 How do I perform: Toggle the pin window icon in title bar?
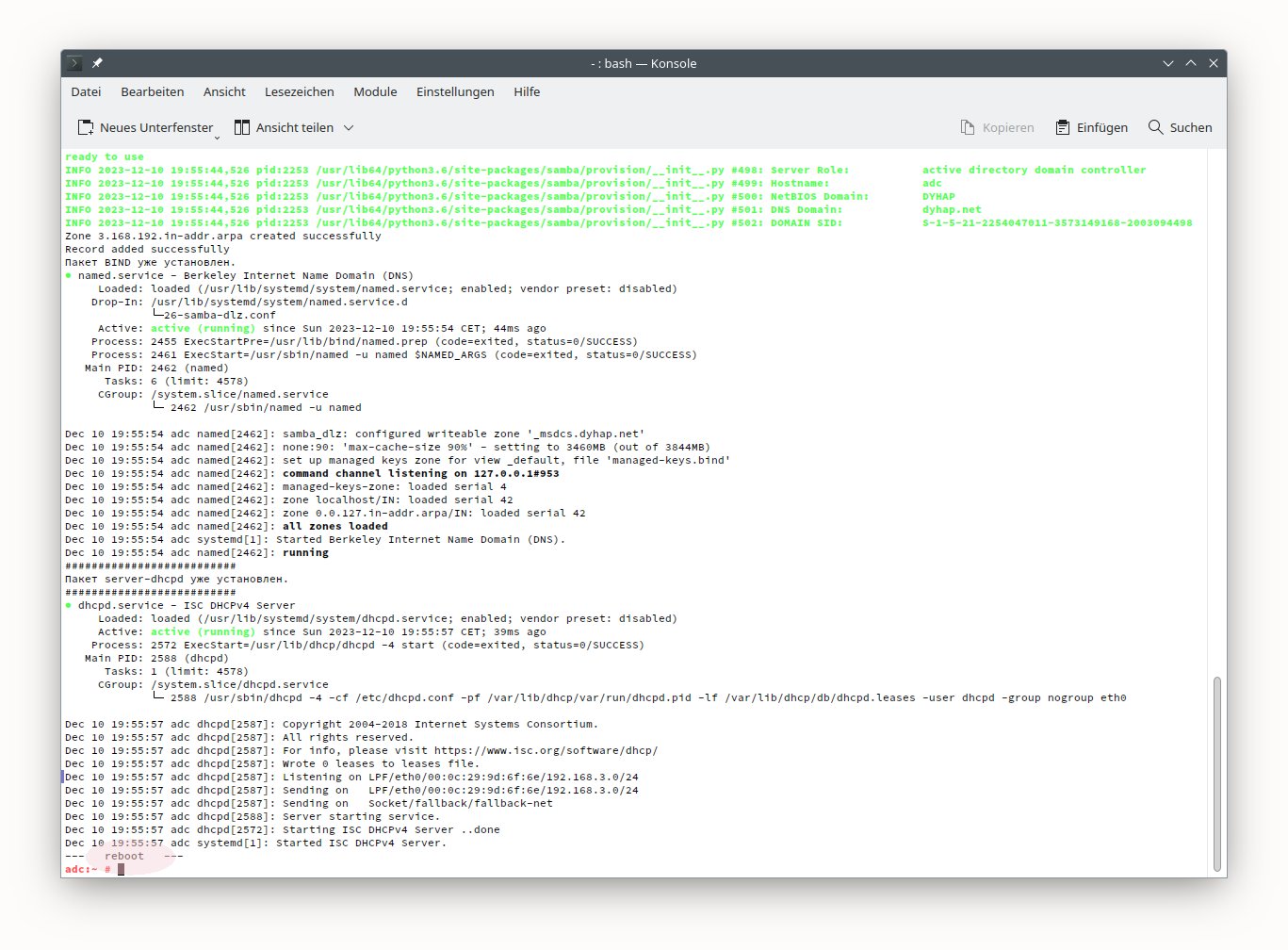tap(97, 63)
